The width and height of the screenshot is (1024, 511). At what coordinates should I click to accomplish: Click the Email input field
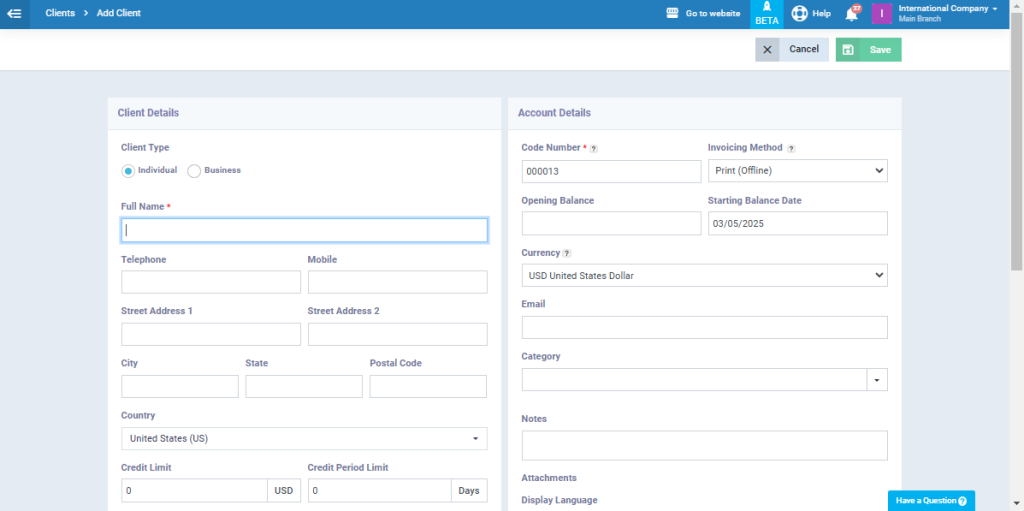point(704,327)
